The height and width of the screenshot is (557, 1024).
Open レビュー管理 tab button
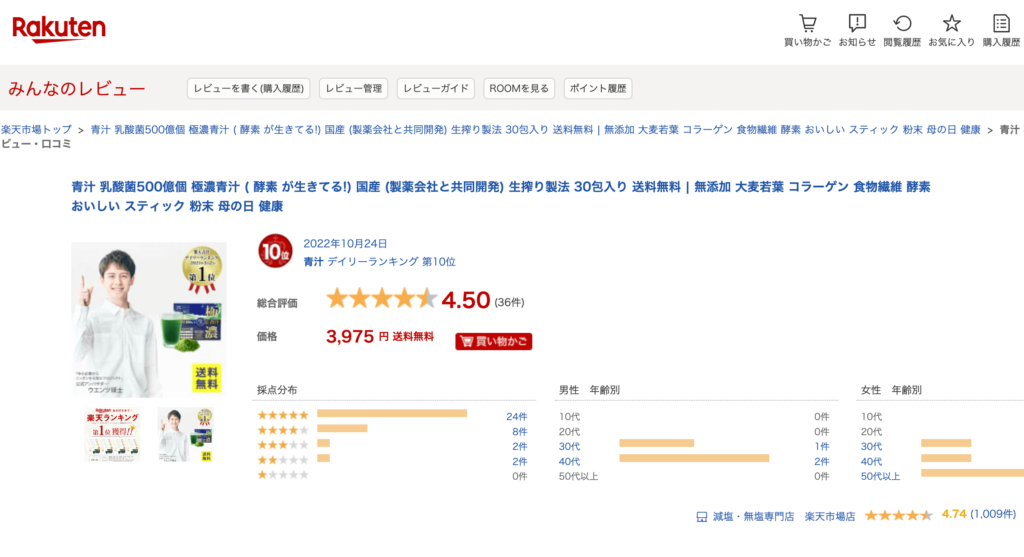click(353, 88)
